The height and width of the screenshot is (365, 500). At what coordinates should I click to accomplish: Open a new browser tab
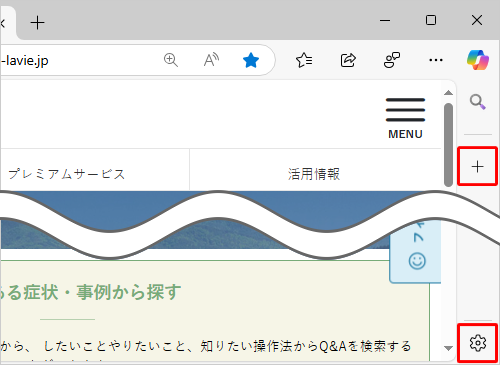click(x=37, y=23)
